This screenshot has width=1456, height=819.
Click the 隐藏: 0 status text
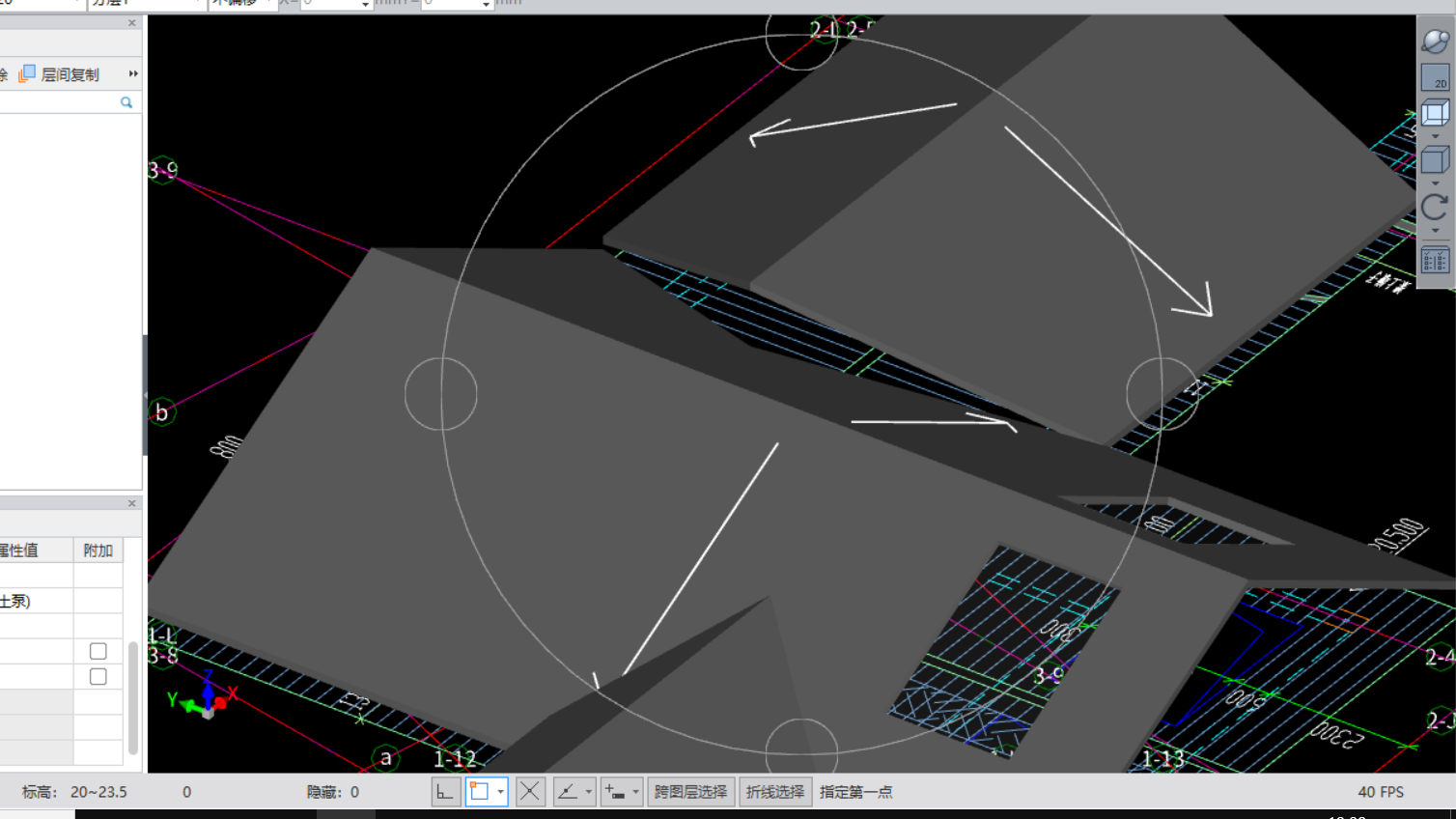pos(332,792)
